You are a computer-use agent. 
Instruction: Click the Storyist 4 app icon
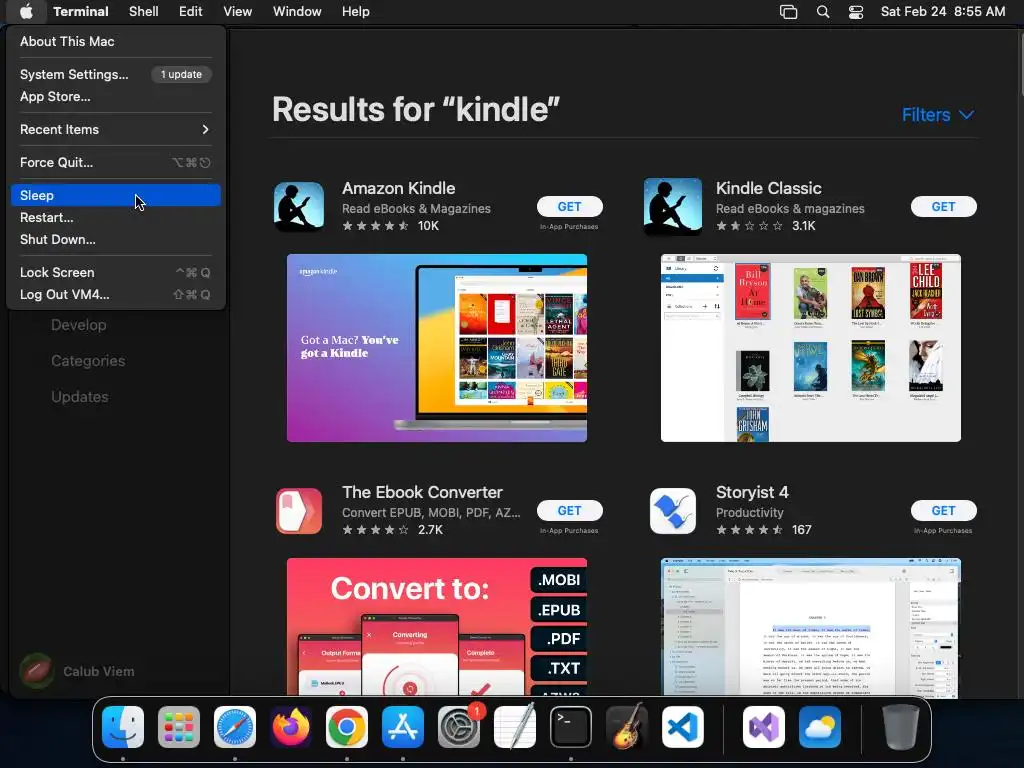pyautogui.click(x=673, y=511)
